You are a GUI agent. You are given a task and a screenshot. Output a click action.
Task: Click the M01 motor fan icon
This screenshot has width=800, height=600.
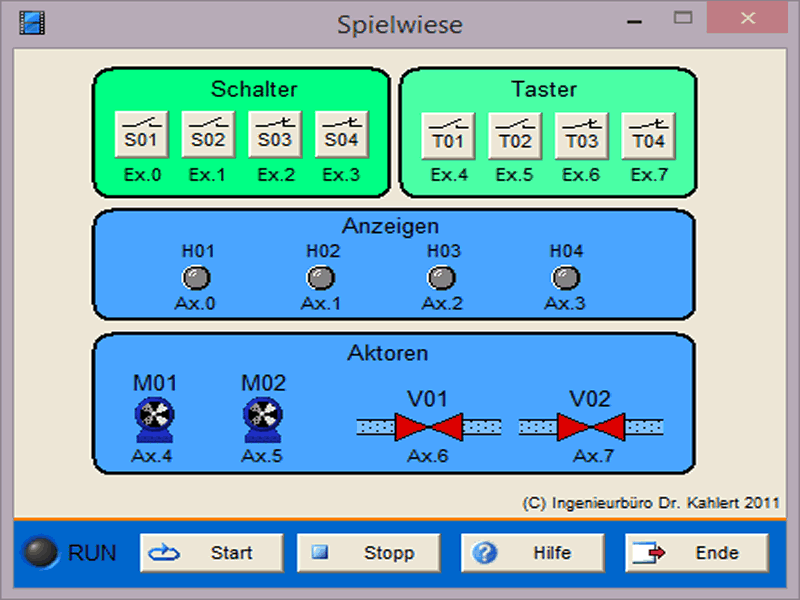click(x=155, y=421)
